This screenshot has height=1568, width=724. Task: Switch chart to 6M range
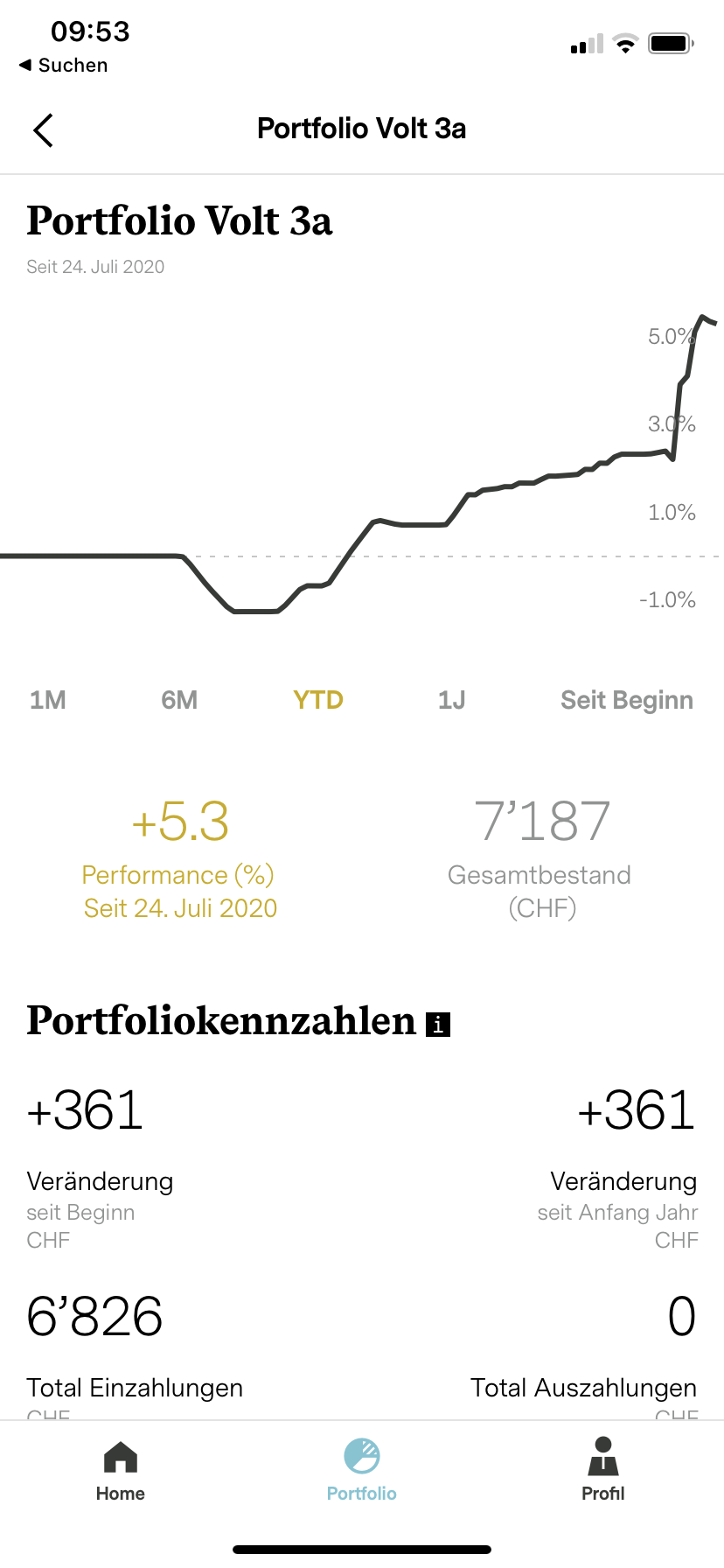click(x=179, y=700)
